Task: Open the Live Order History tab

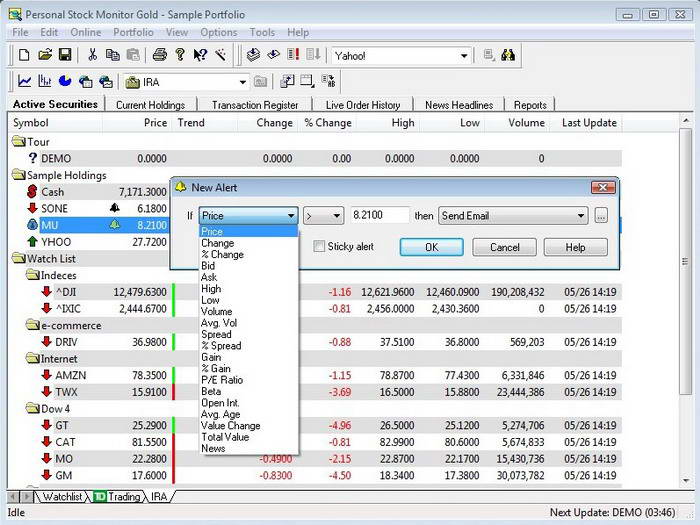Action: coord(362,105)
